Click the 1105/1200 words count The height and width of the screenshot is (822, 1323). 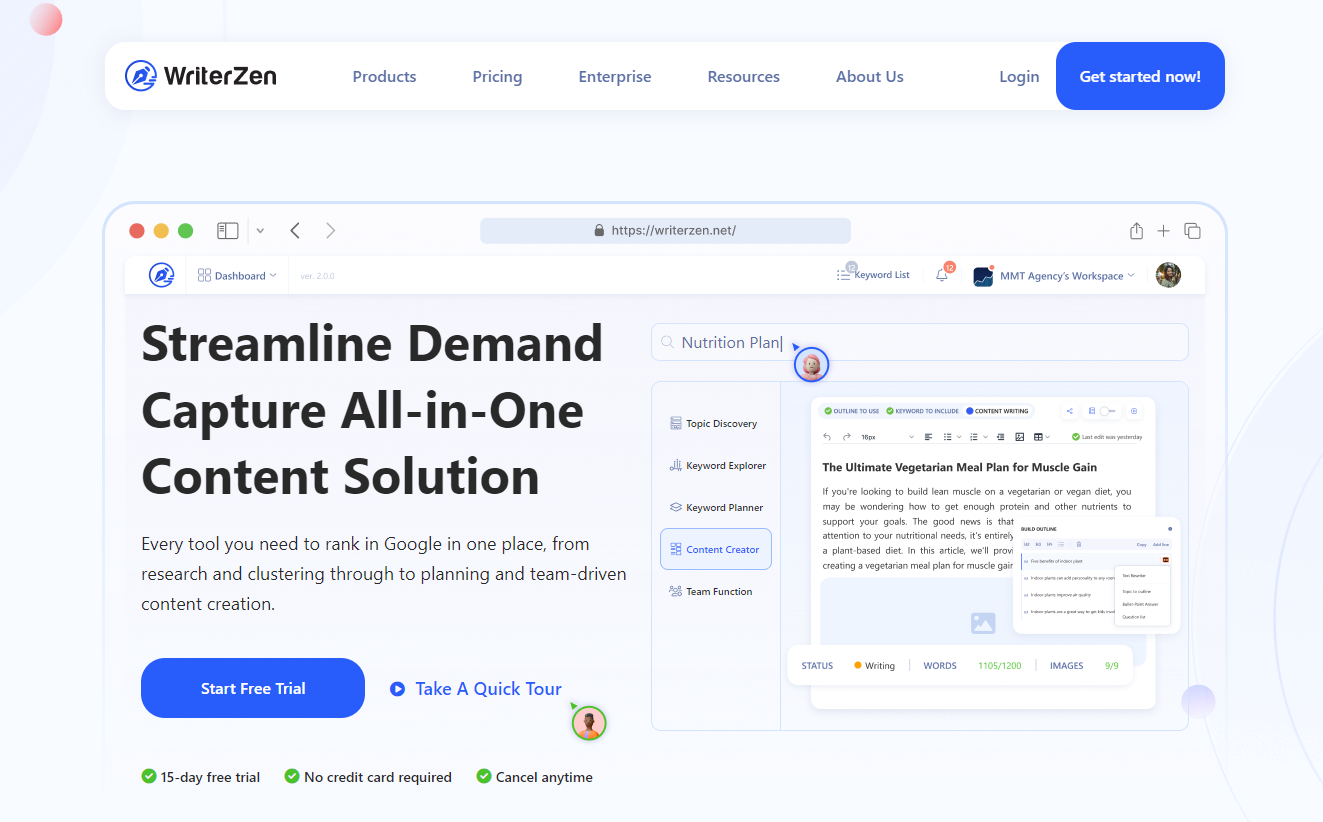tap(999, 665)
